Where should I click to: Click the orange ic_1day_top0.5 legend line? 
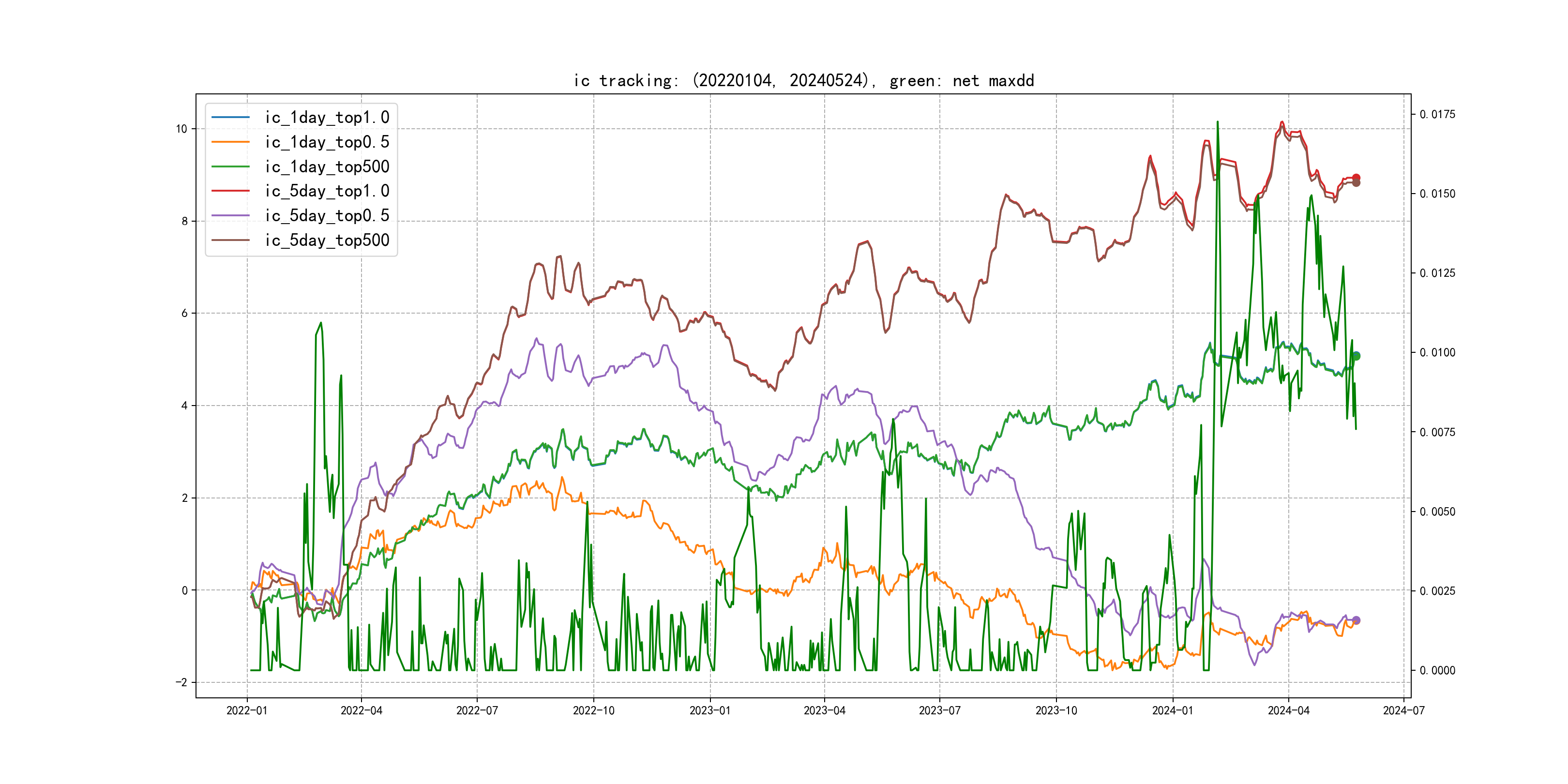(230, 142)
